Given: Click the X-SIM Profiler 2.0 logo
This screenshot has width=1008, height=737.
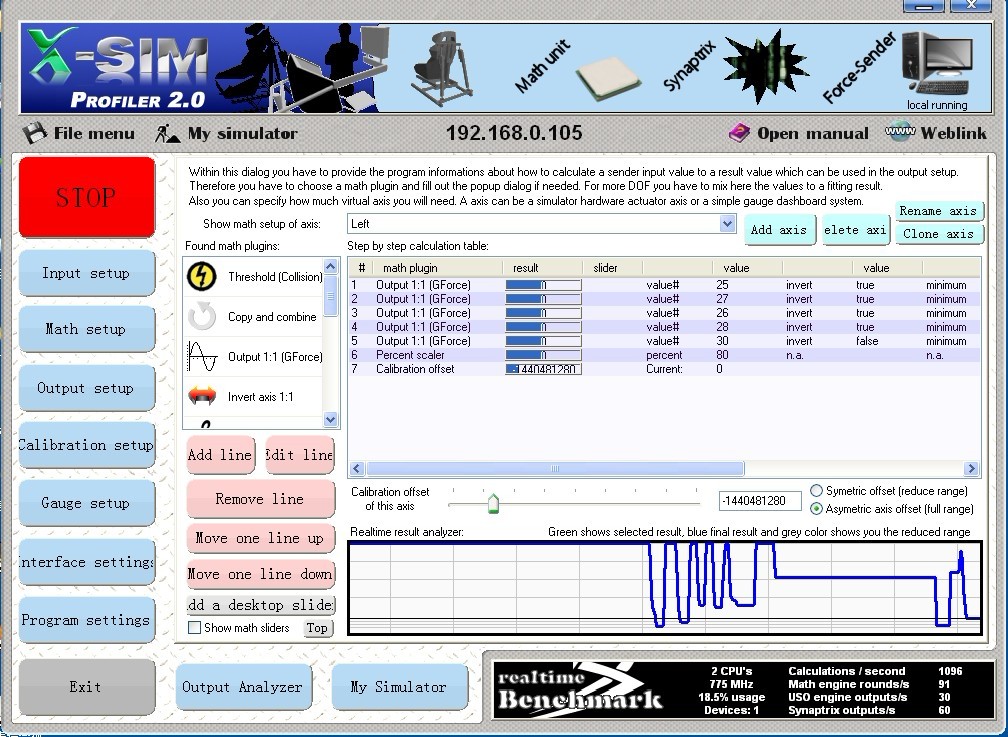Looking at the screenshot, I should click(x=120, y=69).
